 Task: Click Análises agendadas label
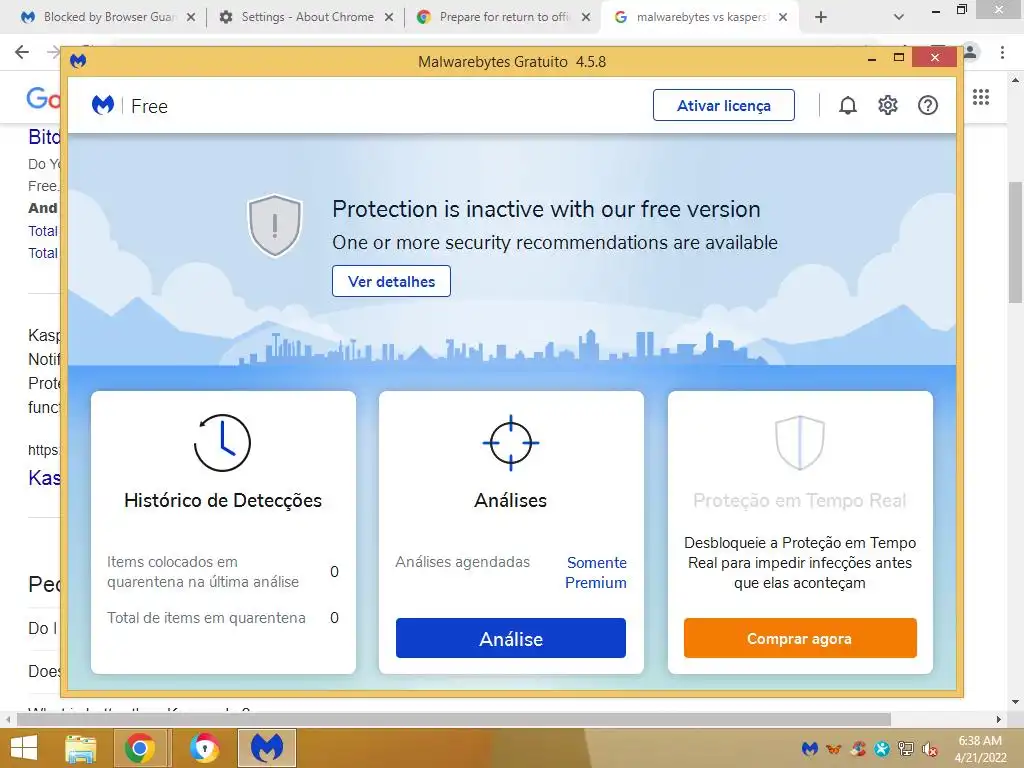462,562
